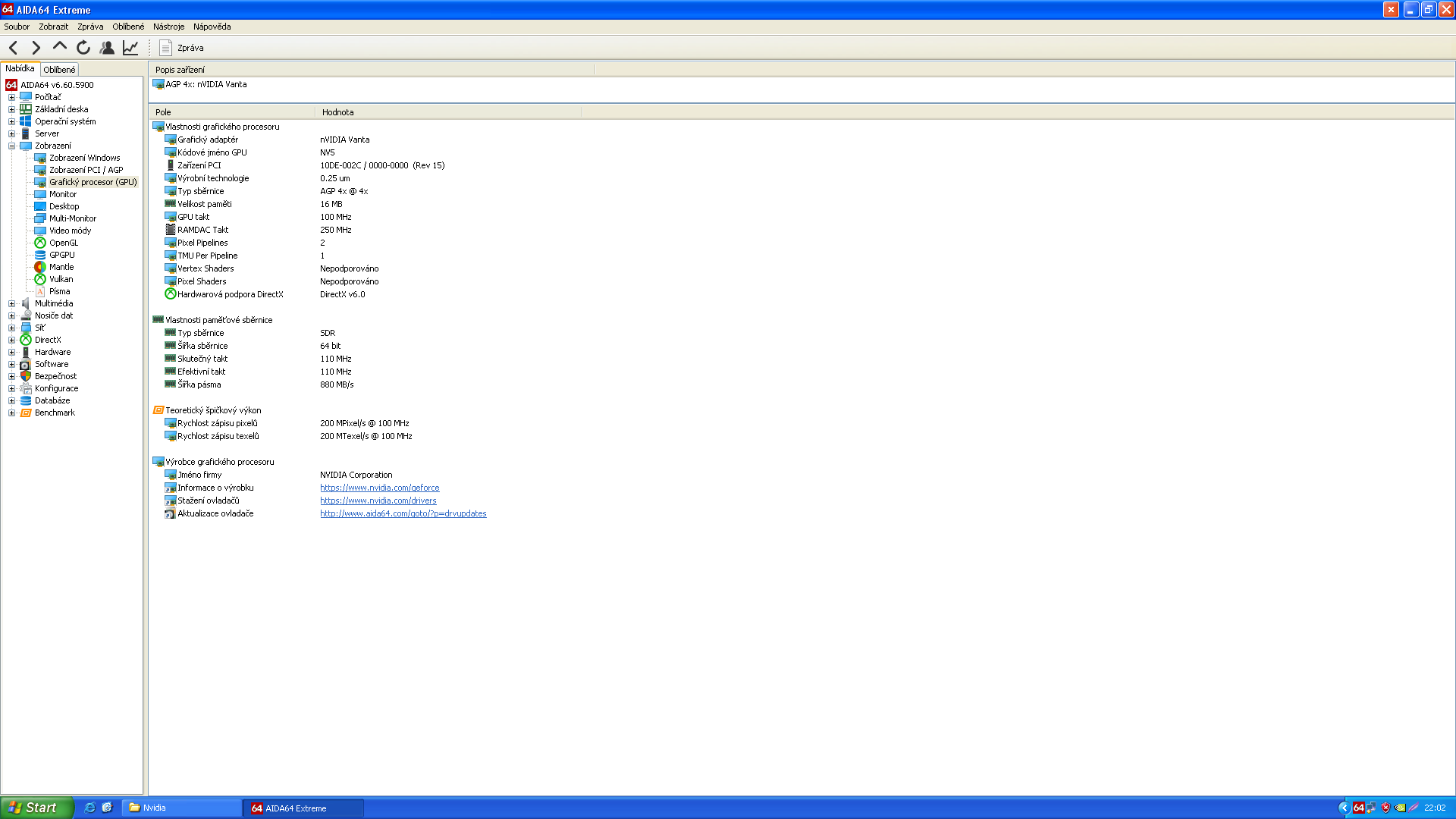This screenshot has height=819, width=1456.
Task: Click the Up level arrow icon
Action: click(x=59, y=47)
